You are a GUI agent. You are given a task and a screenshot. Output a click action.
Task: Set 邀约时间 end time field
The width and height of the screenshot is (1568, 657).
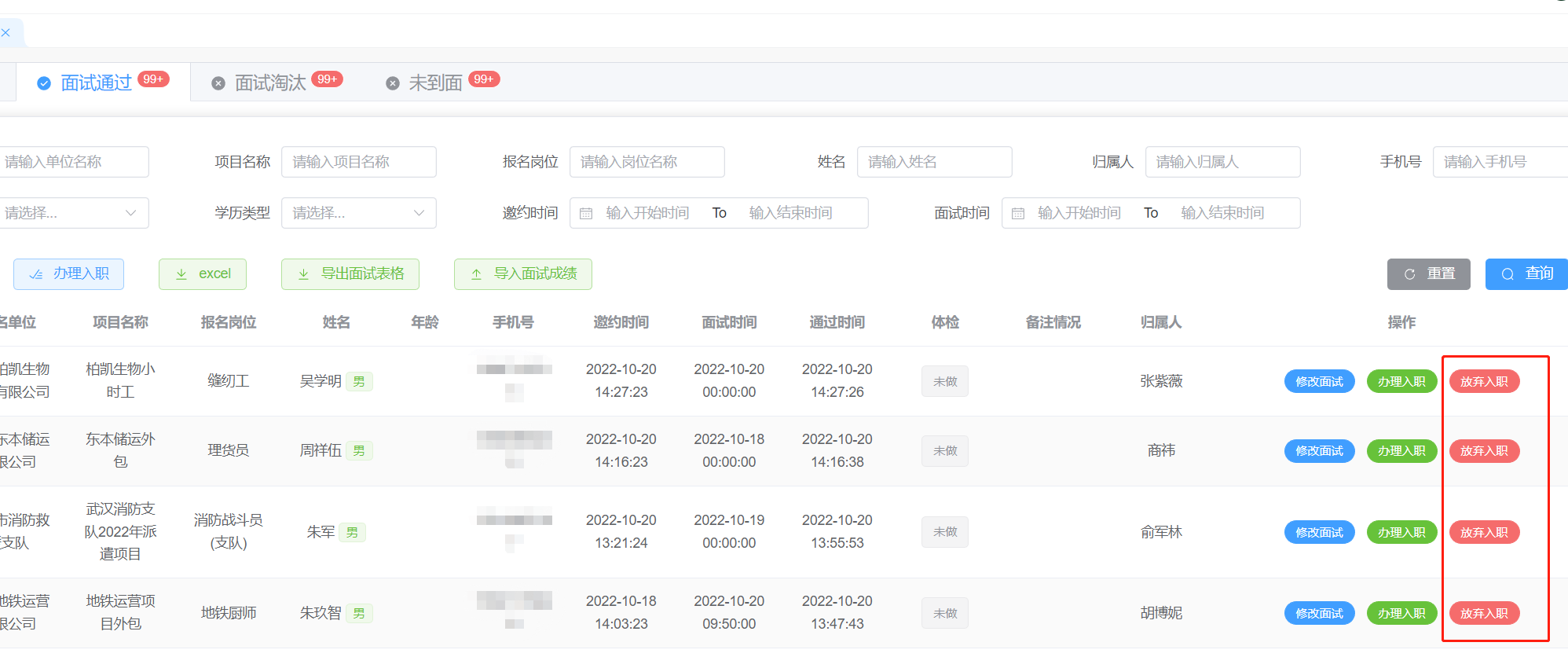[x=790, y=213]
